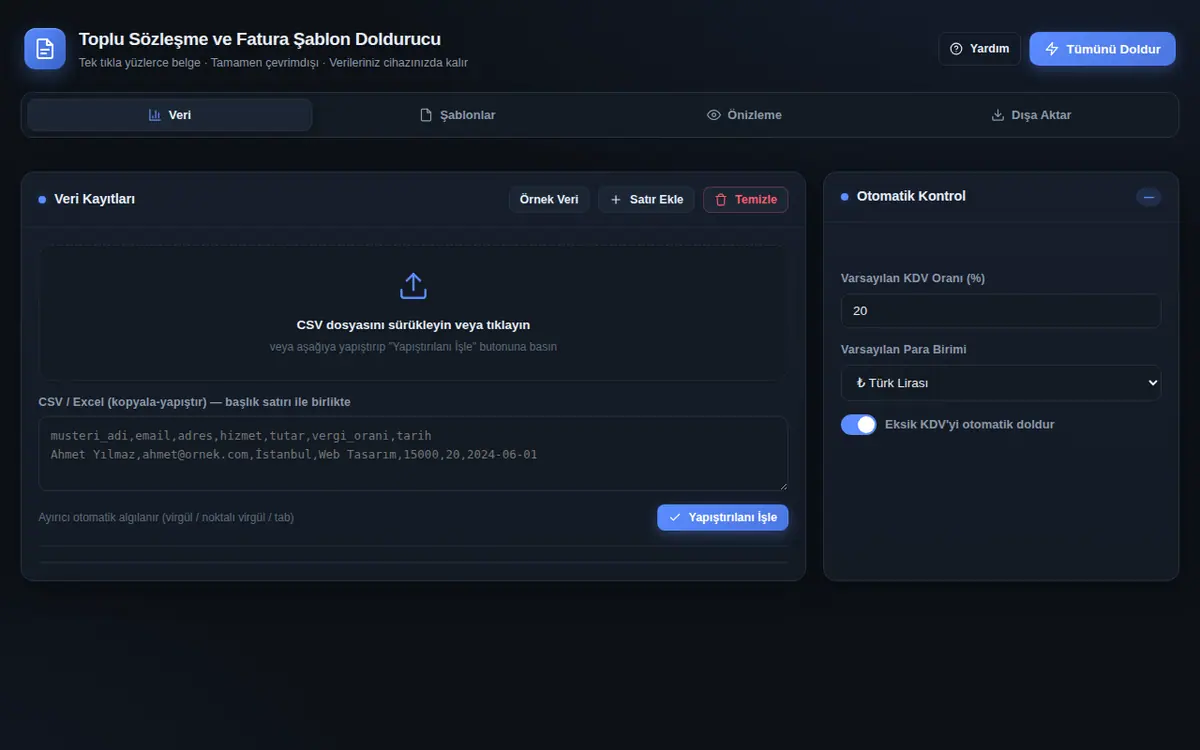The width and height of the screenshot is (1200, 750).
Task: Add a row with Satır Ekle
Action: click(x=647, y=200)
